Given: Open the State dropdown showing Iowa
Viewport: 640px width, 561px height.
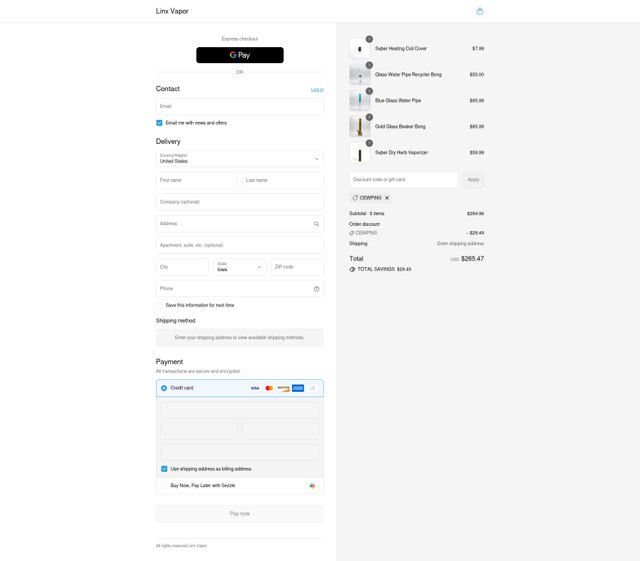Looking at the screenshot, I should [240, 267].
